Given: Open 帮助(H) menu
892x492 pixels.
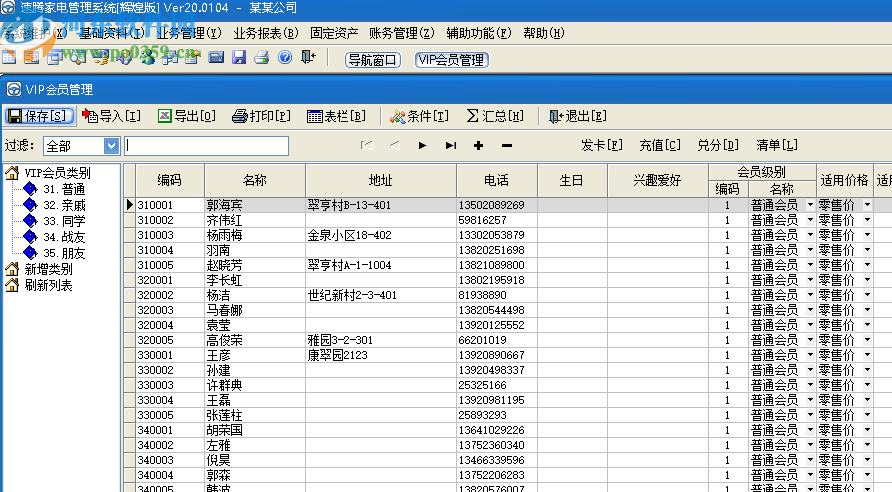Looking at the screenshot, I should click(x=544, y=34).
